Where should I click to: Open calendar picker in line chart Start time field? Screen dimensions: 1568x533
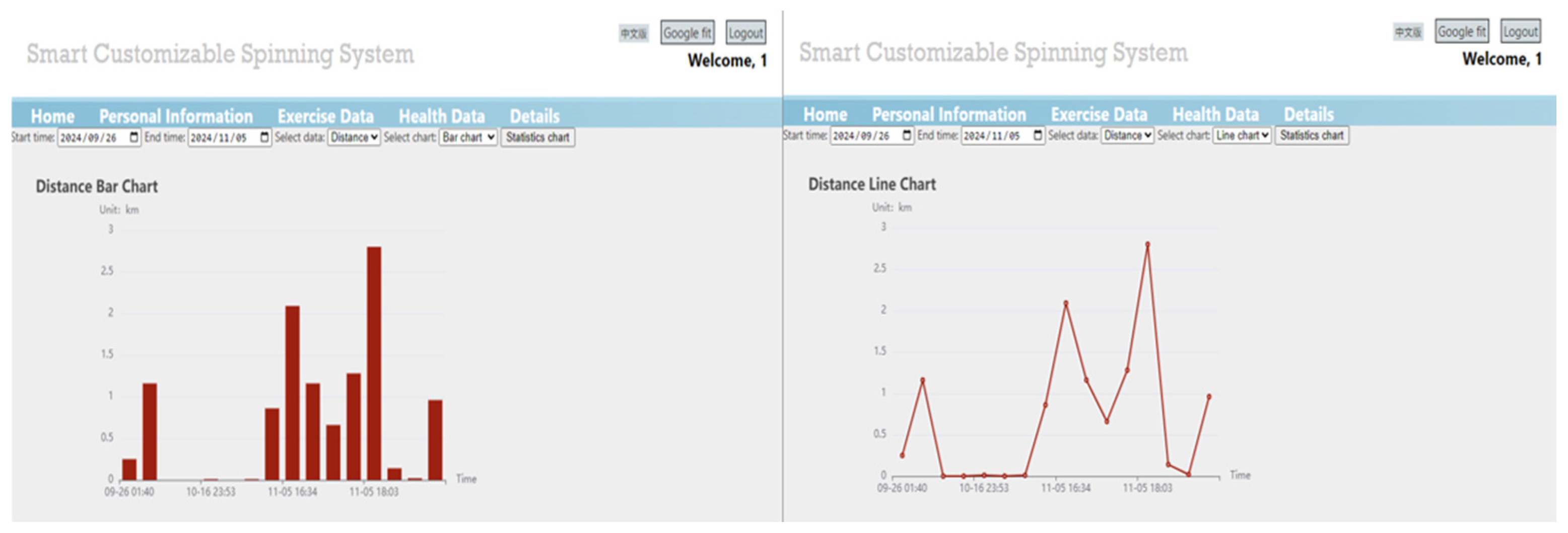906,135
